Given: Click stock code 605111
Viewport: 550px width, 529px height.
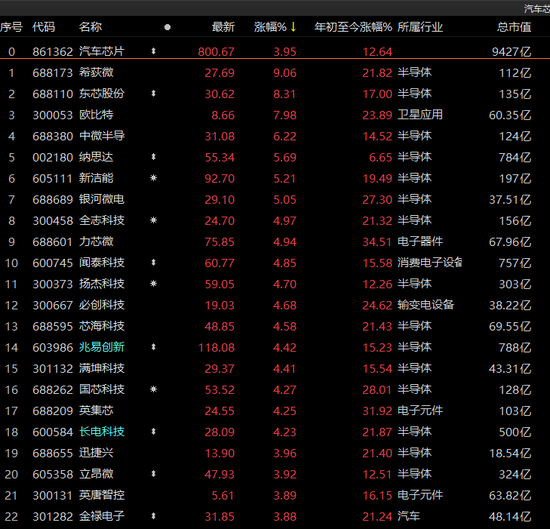Looking at the screenshot, I should click(x=53, y=178).
